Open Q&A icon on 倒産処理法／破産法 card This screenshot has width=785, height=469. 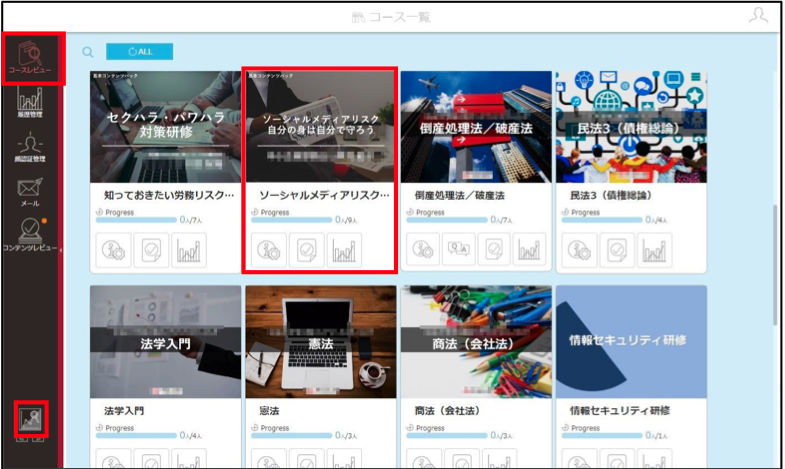click(459, 249)
